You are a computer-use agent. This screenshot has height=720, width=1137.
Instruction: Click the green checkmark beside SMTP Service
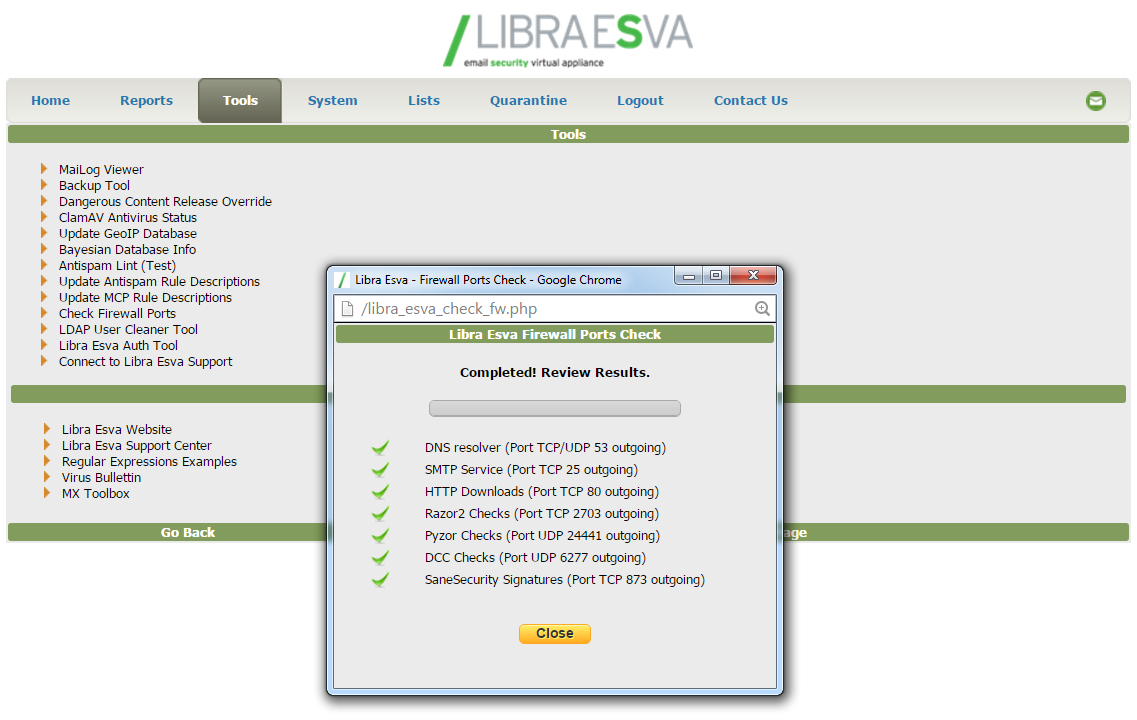[x=380, y=469]
